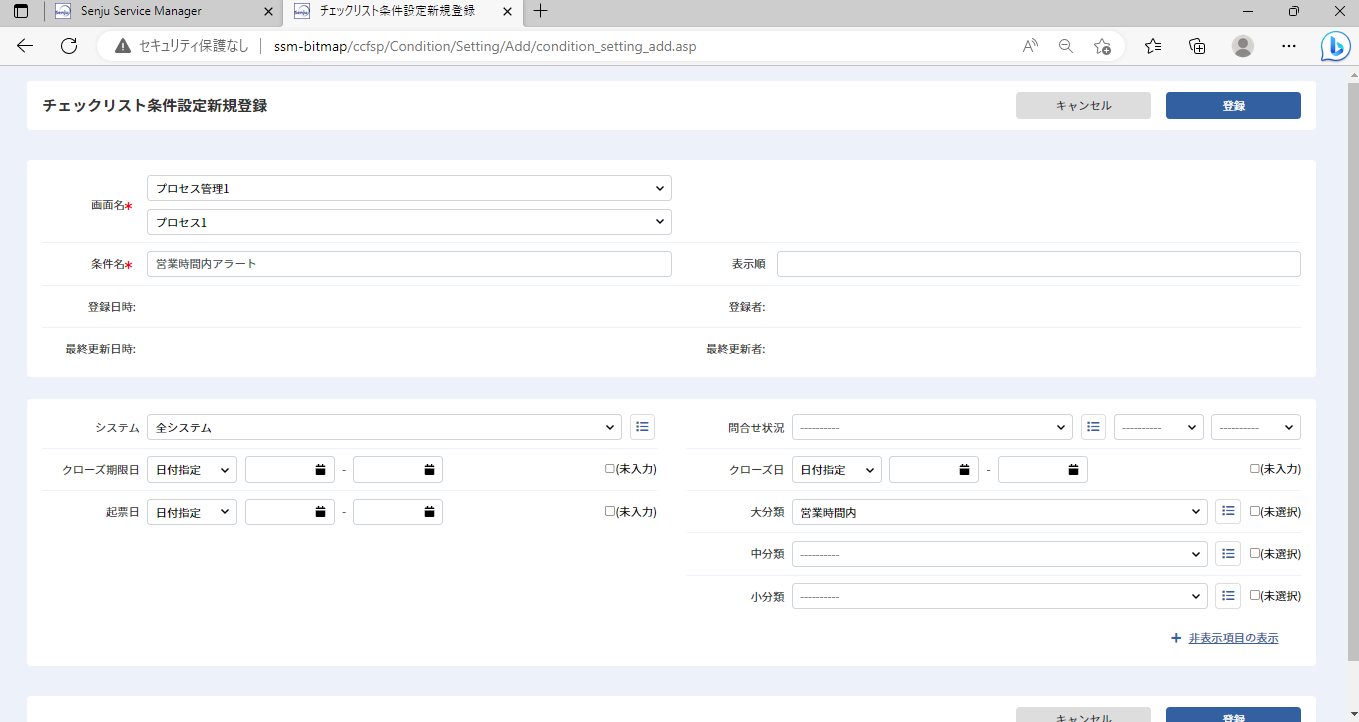Open list picker beside 小分類 dropdown
1359x722 pixels.
(1228, 596)
